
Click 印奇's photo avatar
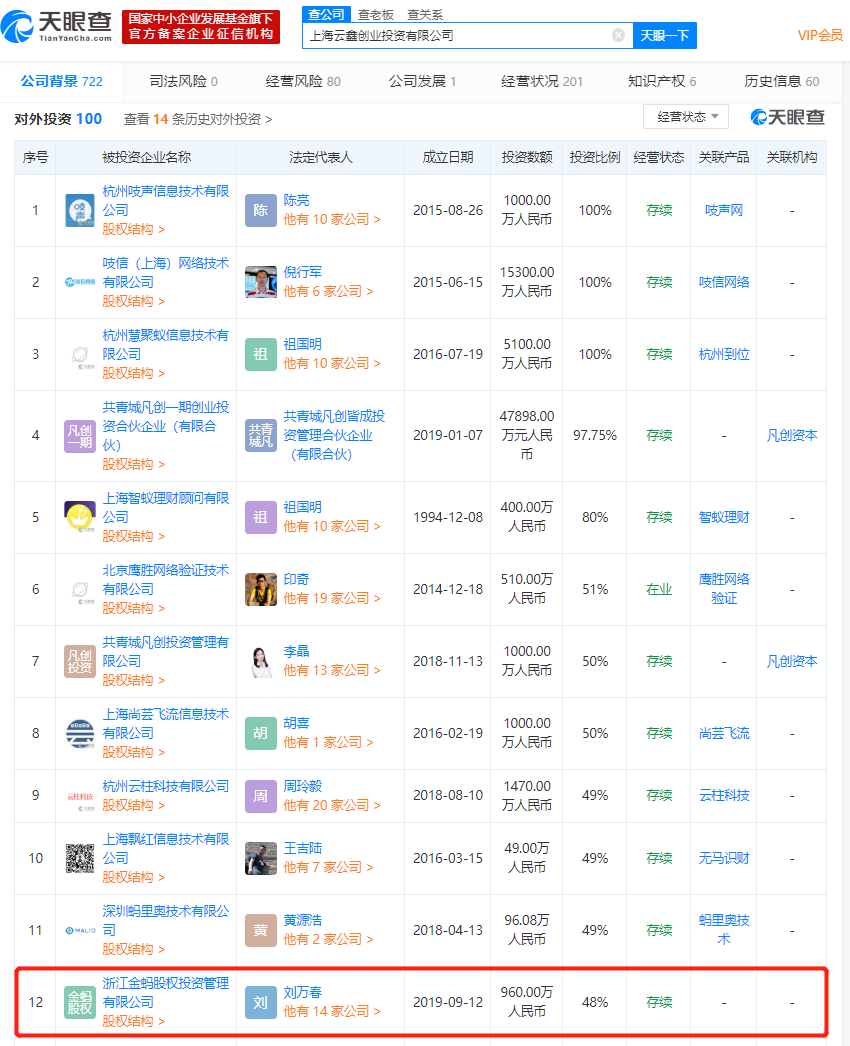tap(261, 589)
